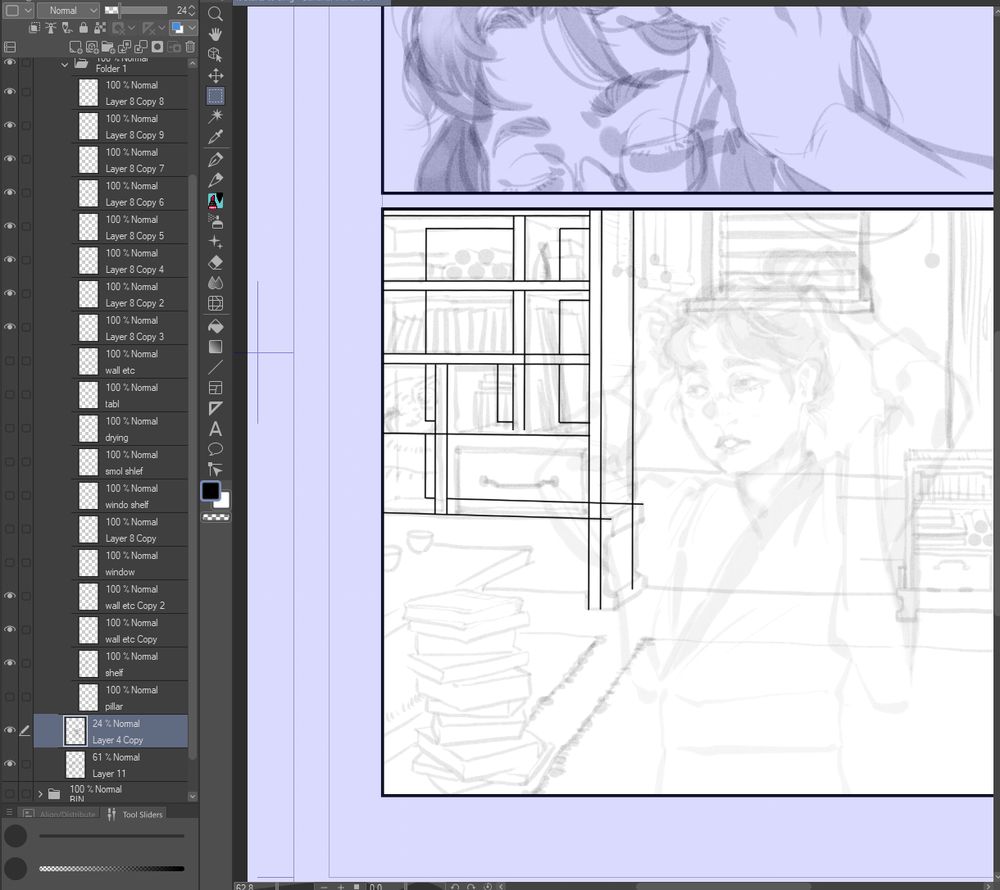Image resolution: width=1000 pixels, height=890 pixels.
Task: Click the New layer folder icon
Action: [108, 47]
